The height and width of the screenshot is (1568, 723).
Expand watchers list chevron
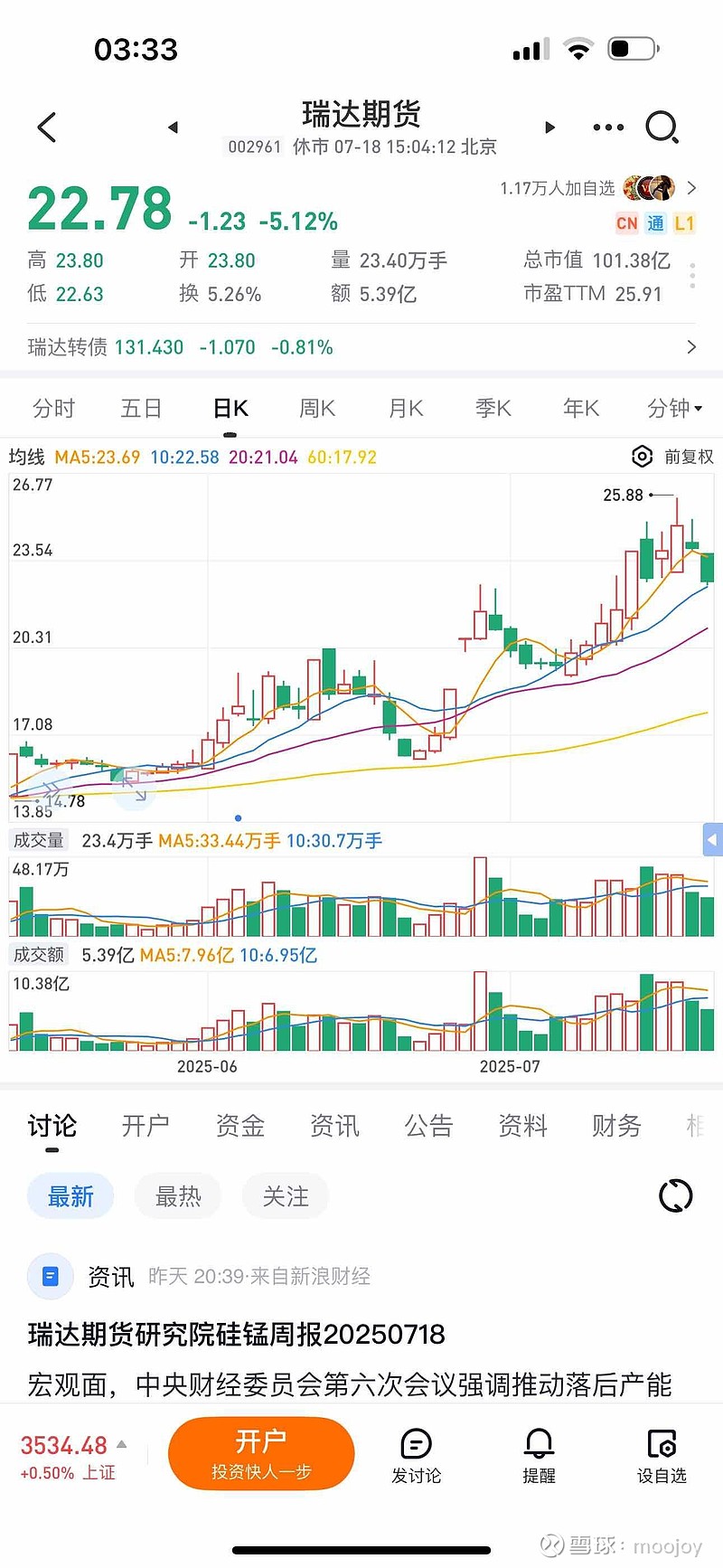(x=691, y=188)
